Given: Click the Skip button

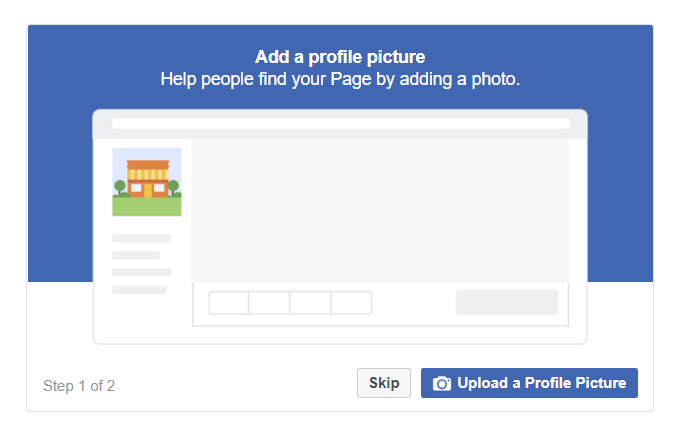Looking at the screenshot, I should (383, 383).
